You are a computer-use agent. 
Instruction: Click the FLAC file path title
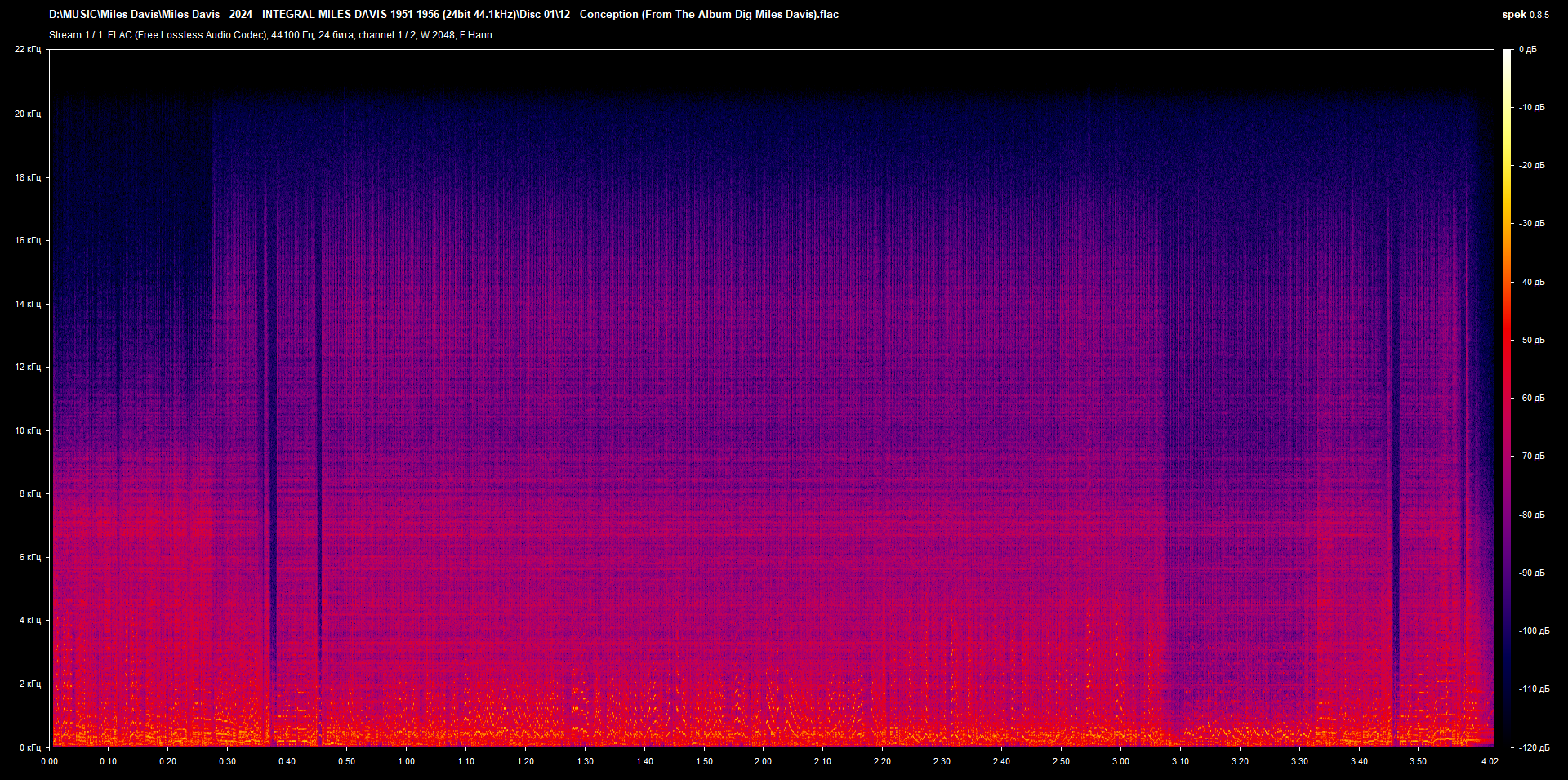click(x=443, y=14)
